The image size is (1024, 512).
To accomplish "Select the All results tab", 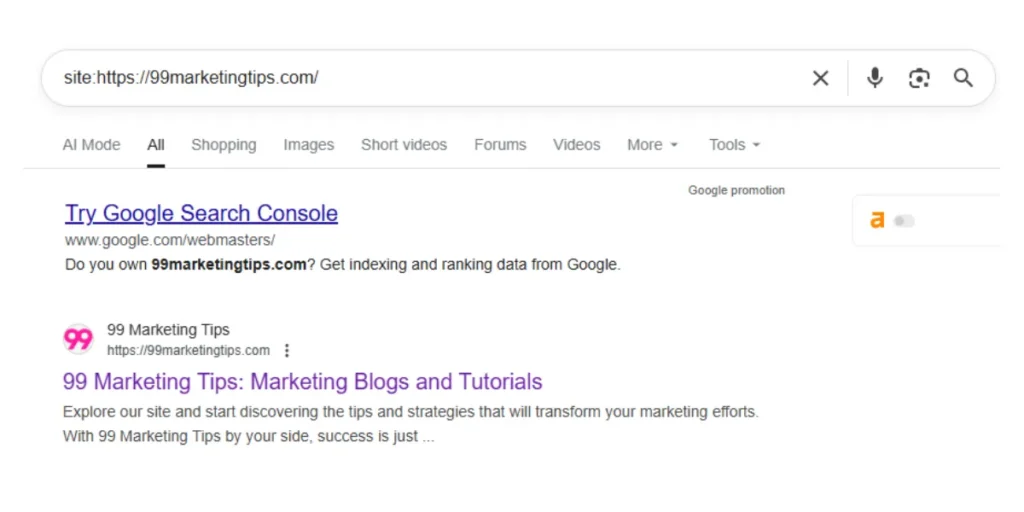I will [155, 145].
